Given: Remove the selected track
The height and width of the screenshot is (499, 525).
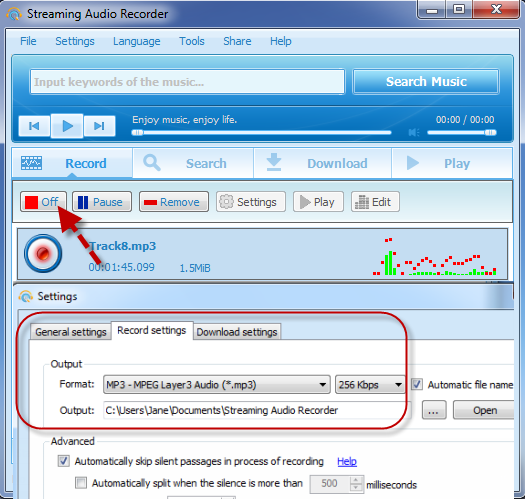Looking at the screenshot, I should tap(174, 202).
